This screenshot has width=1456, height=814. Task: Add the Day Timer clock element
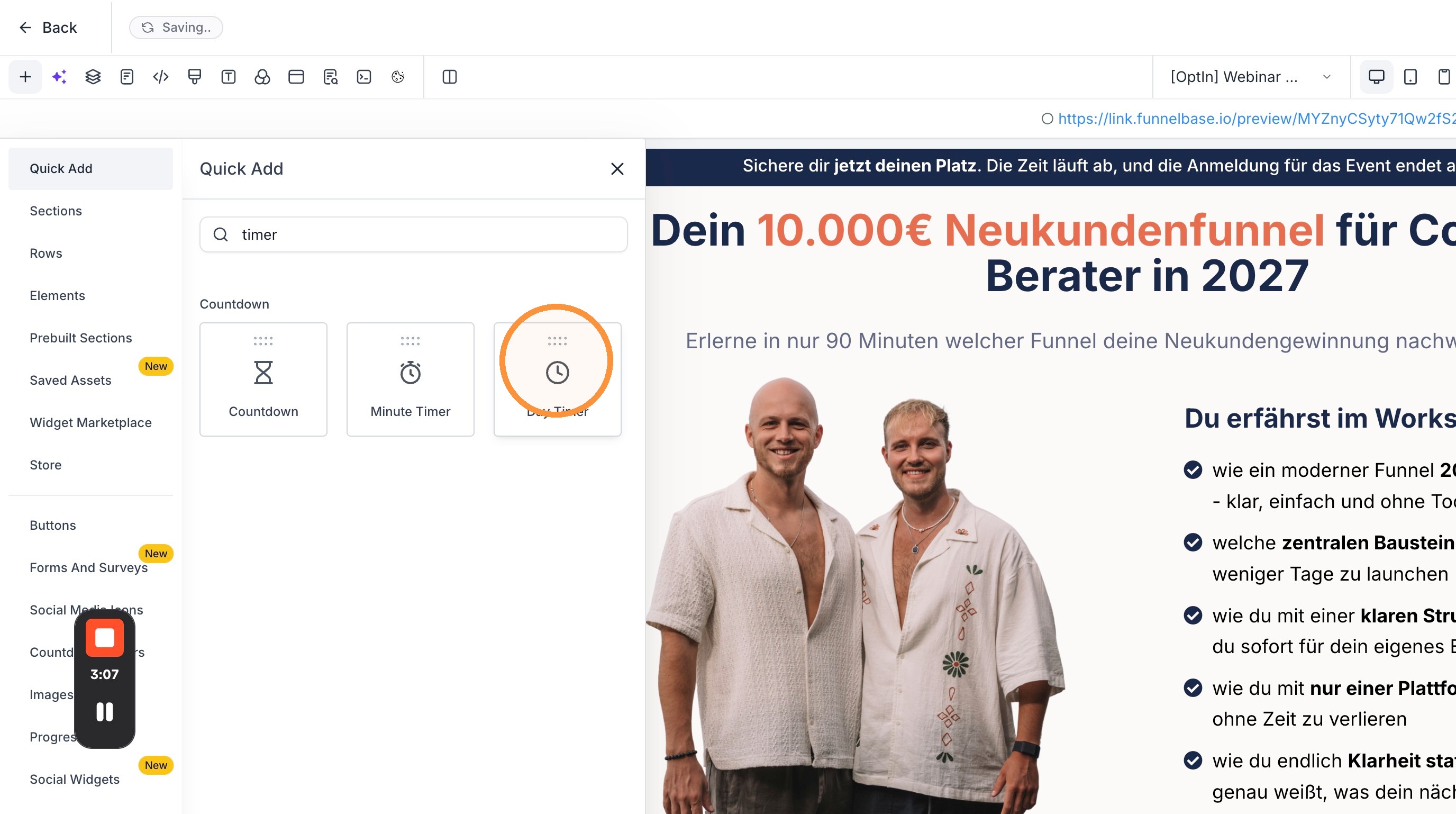(x=557, y=379)
